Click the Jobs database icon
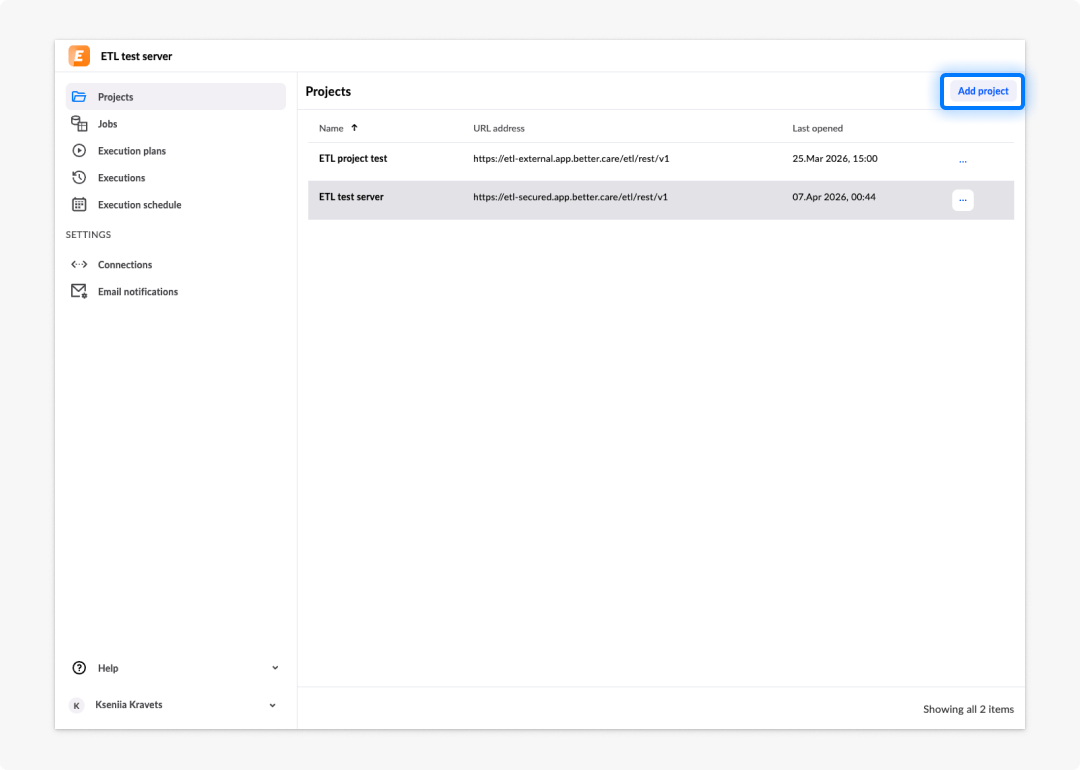 pos(79,123)
